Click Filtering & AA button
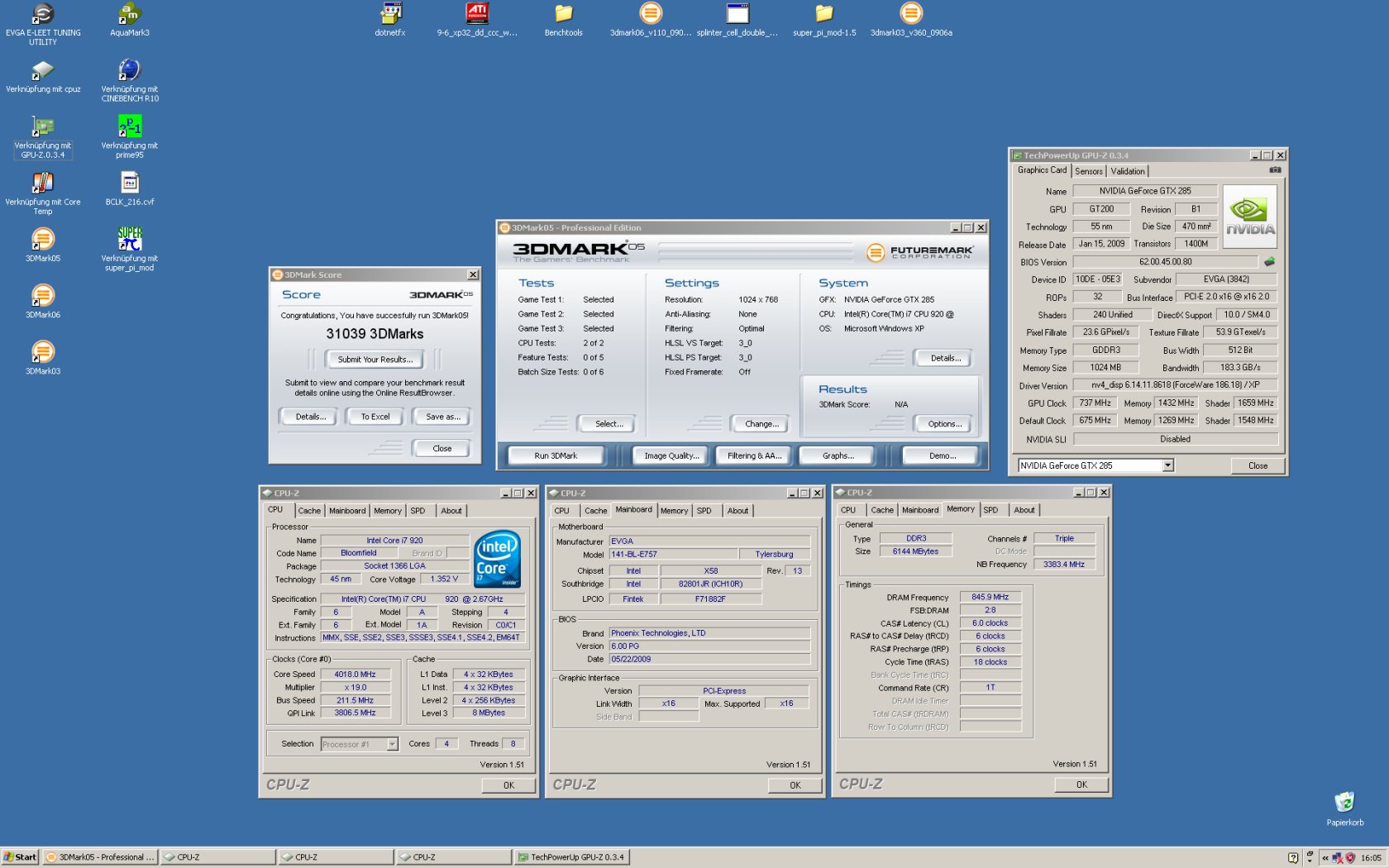Image resolution: width=1389 pixels, height=868 pixels. (x=755, y=455)
